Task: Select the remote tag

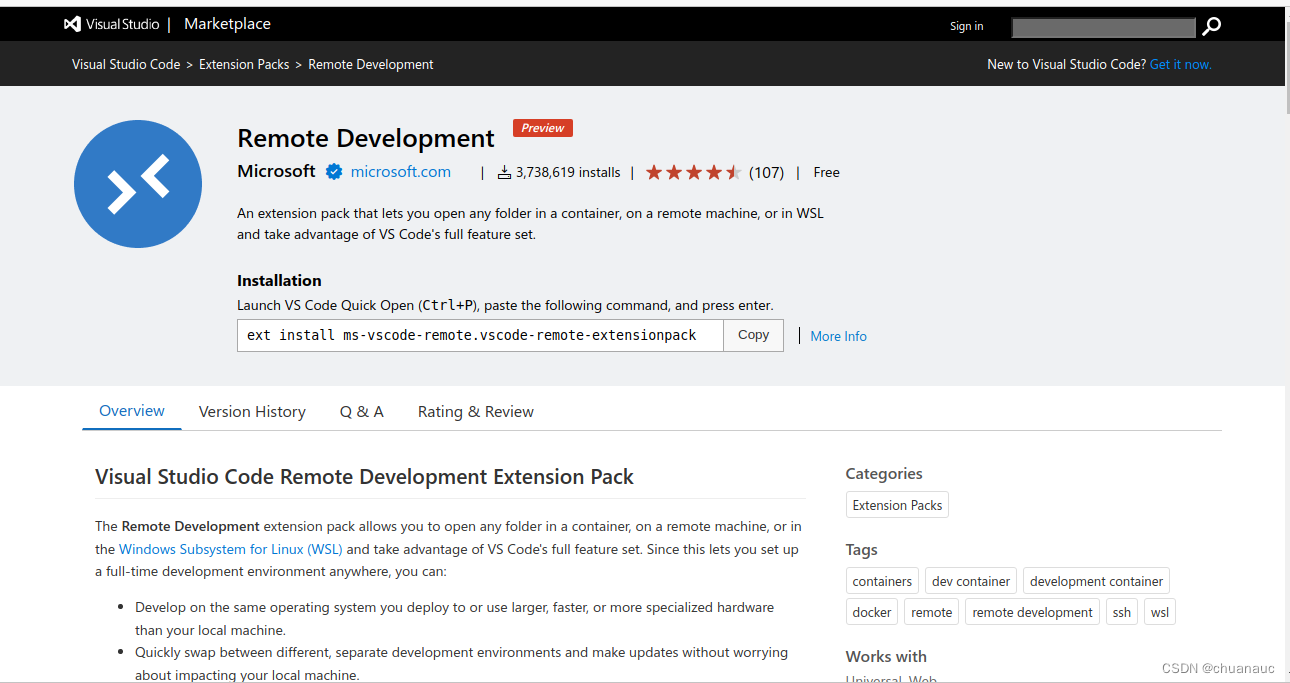Action: point(932,612)
